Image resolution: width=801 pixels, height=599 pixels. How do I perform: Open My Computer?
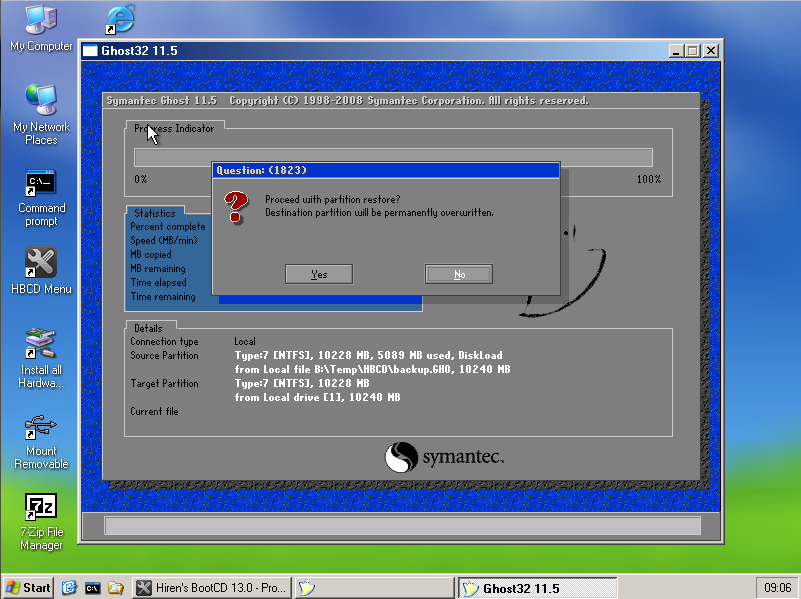click(x=40, y=25)
